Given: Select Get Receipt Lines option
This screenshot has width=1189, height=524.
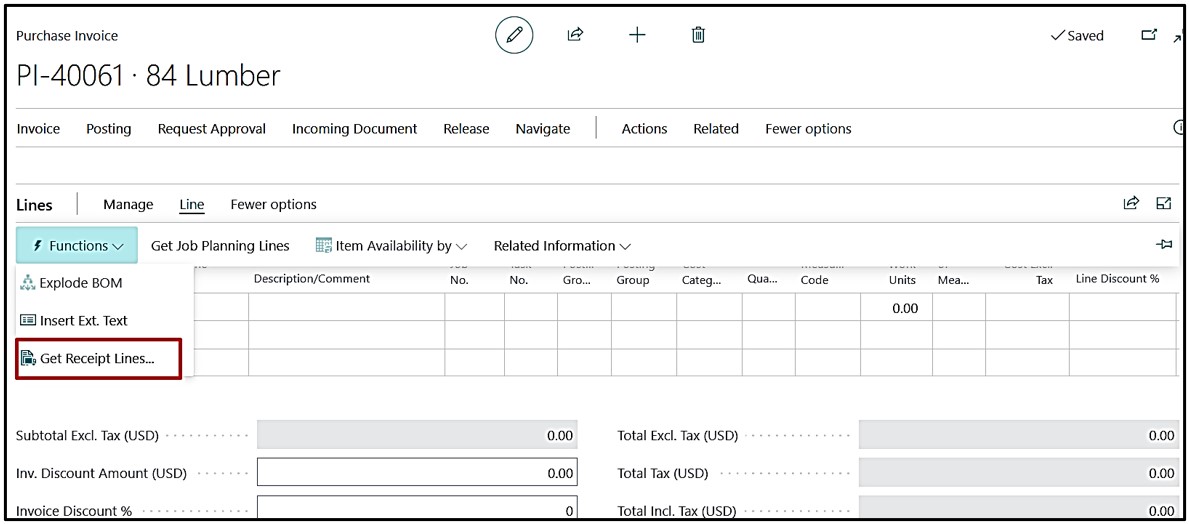Looking at the screenshot, I should (97, 359).
